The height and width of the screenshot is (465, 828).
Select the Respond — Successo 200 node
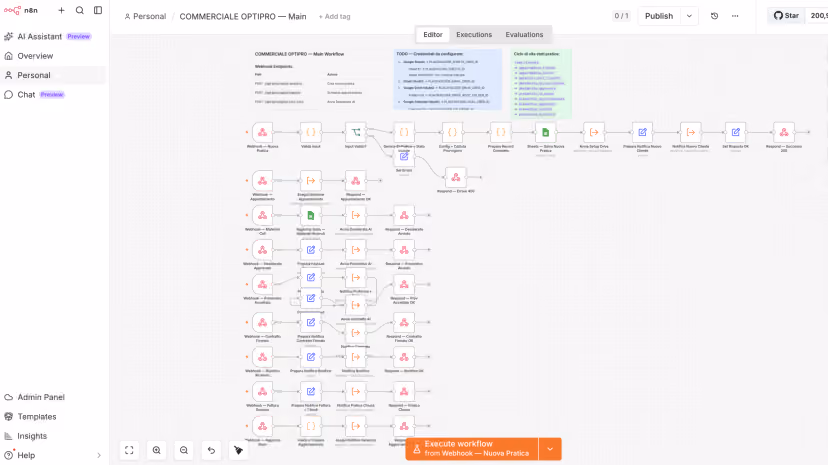pyautogui.click(x=784, y=132)
